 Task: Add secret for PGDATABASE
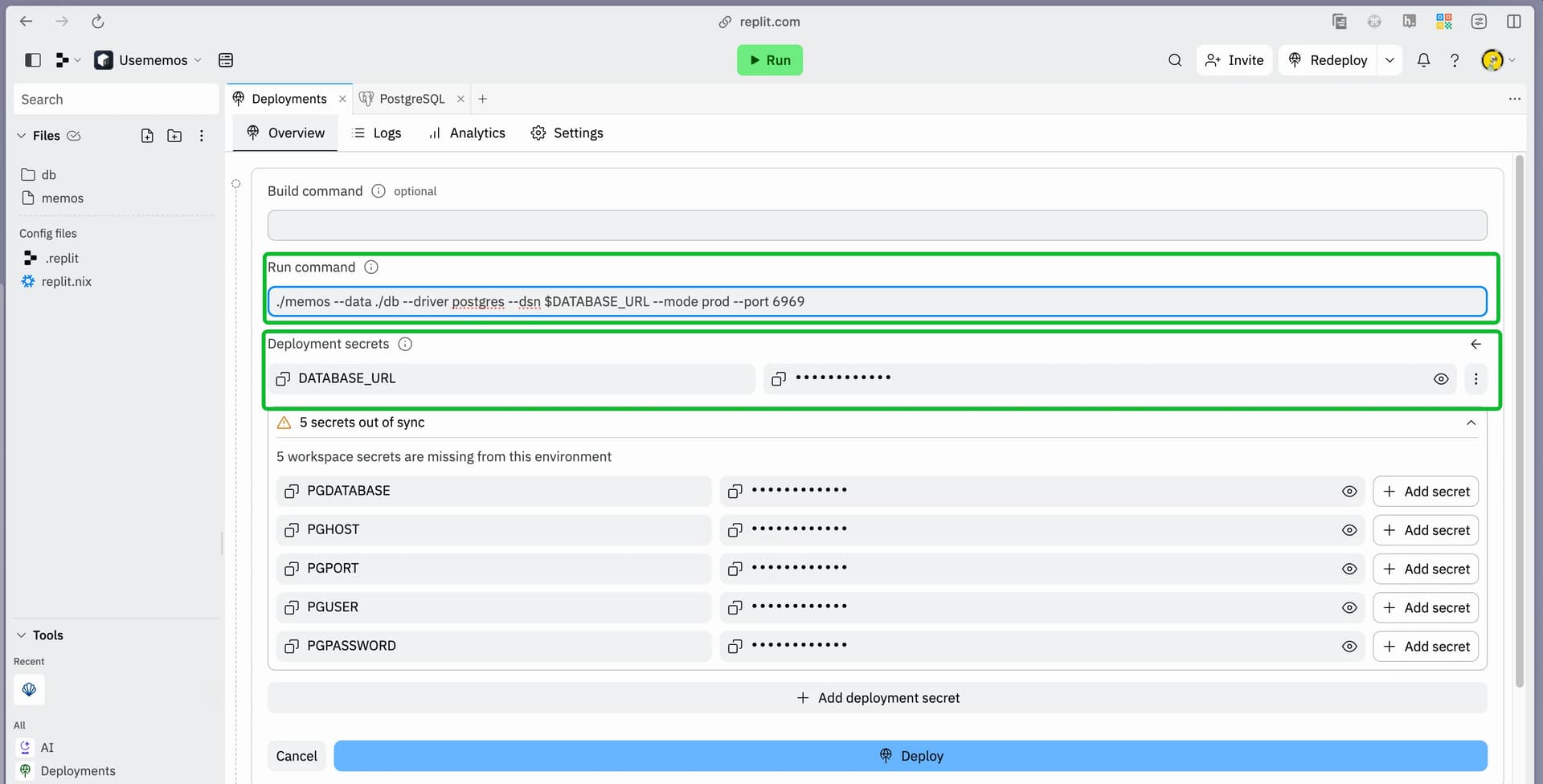(1426, 492)
